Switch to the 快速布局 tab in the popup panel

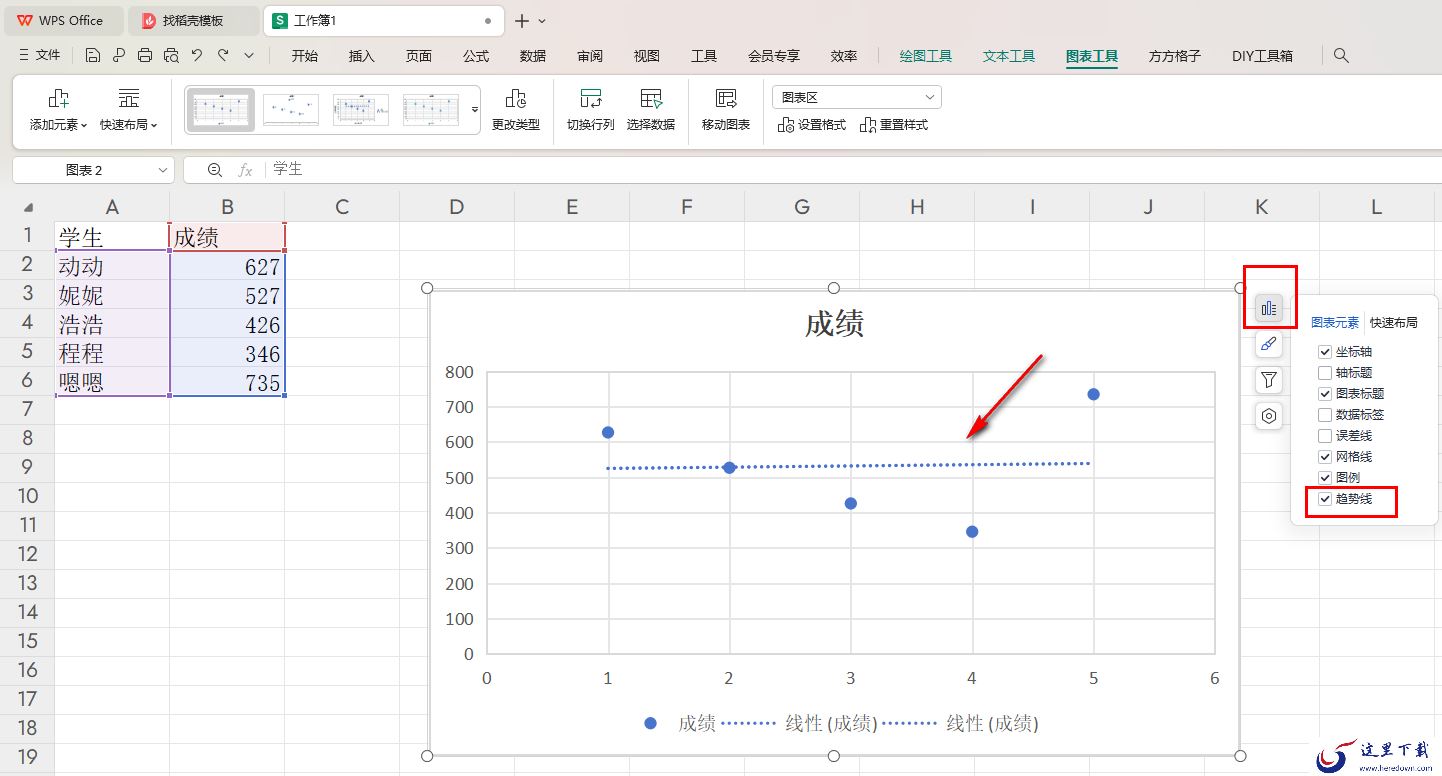(x=1394, y=322)
